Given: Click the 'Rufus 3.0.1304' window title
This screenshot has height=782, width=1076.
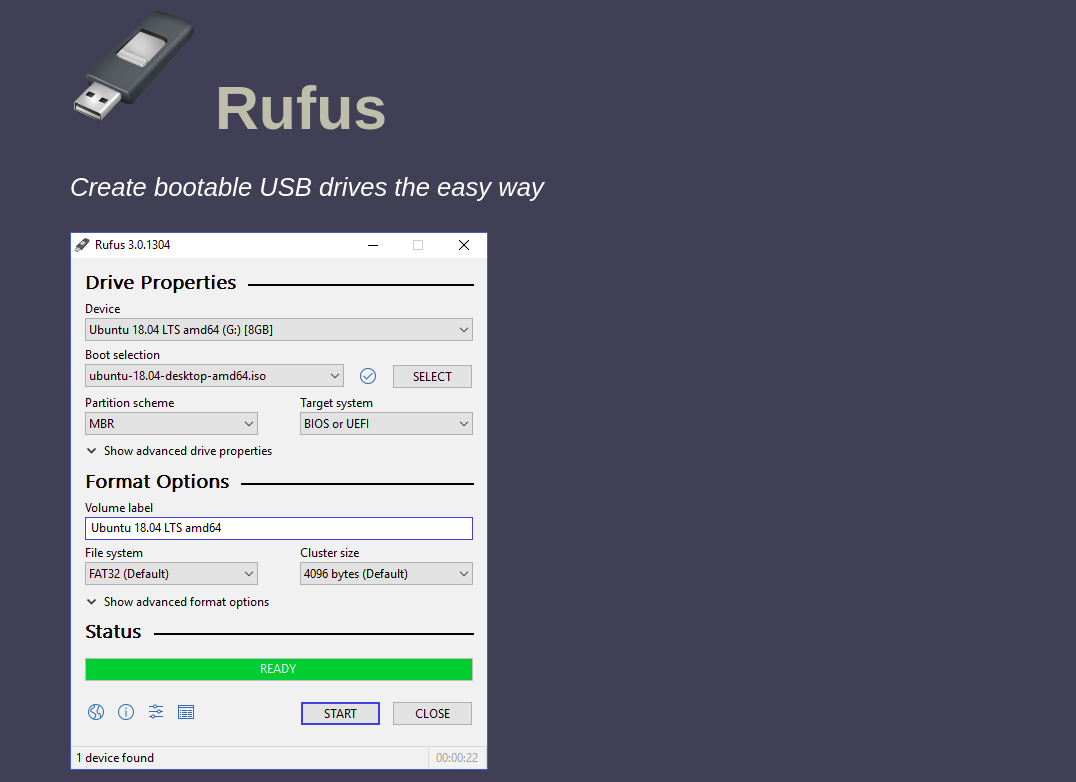Looking at the screenshot, I should (x=132, y=245).
